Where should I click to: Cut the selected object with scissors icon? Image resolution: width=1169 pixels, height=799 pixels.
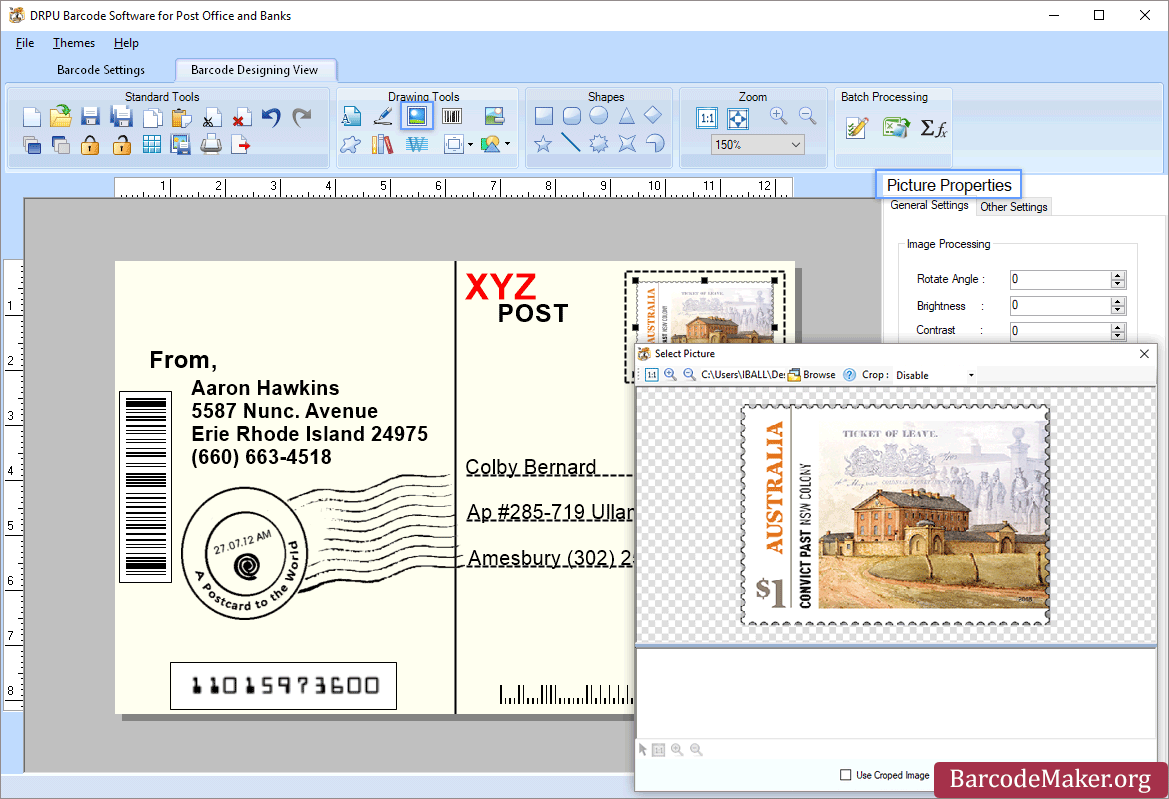coord(212,118)
